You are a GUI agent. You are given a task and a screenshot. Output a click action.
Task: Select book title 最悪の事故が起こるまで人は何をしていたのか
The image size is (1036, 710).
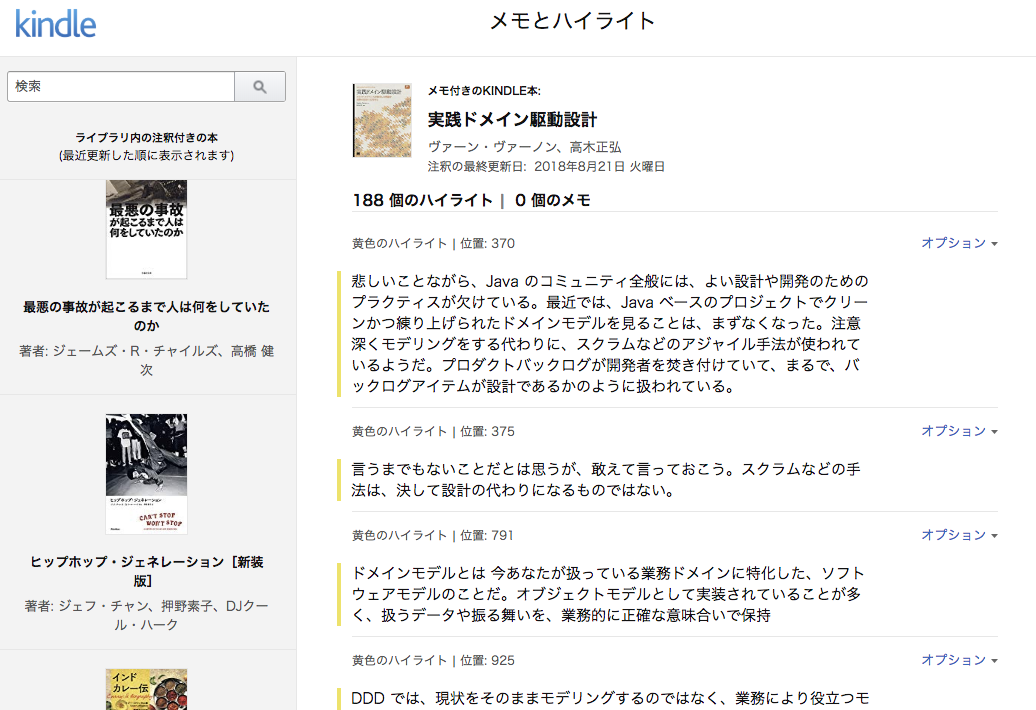(x=147, y=316)
